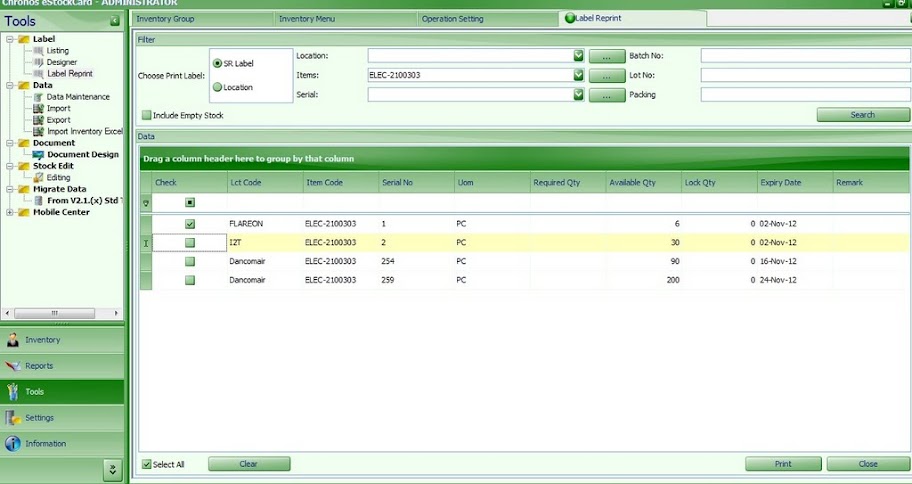This screenshot has width=912, height=484.
Task: Toggle the header filter-row checkbox
Action: coord(190,202)
